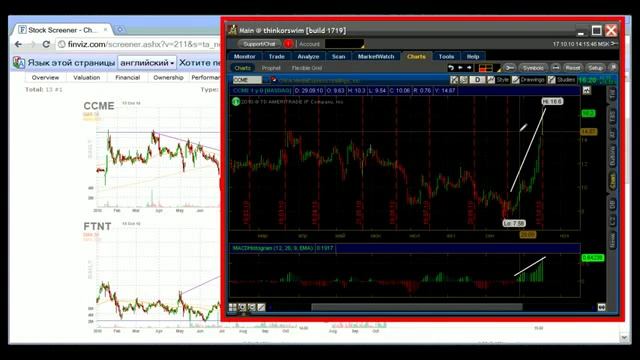Open the Tools tab
The image size is (640, 360).
click(x=446, y=56)
